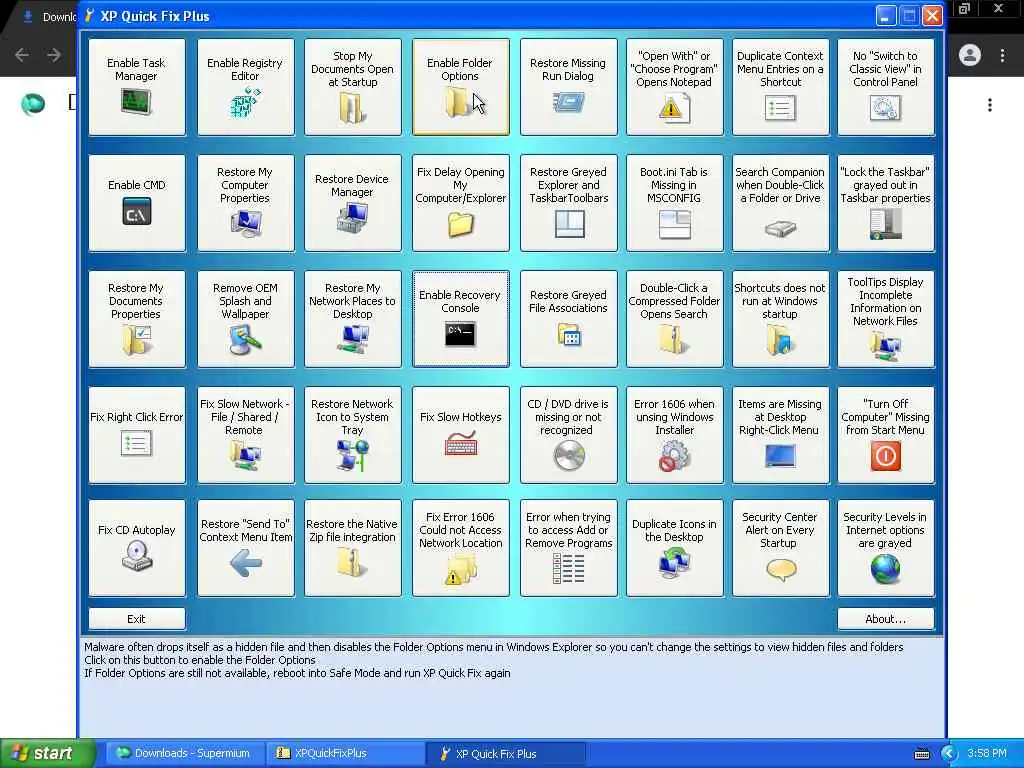Screen dimensions: 1024x768
Task: Click Enable Recovery Console tile
Action: [460, 319]
